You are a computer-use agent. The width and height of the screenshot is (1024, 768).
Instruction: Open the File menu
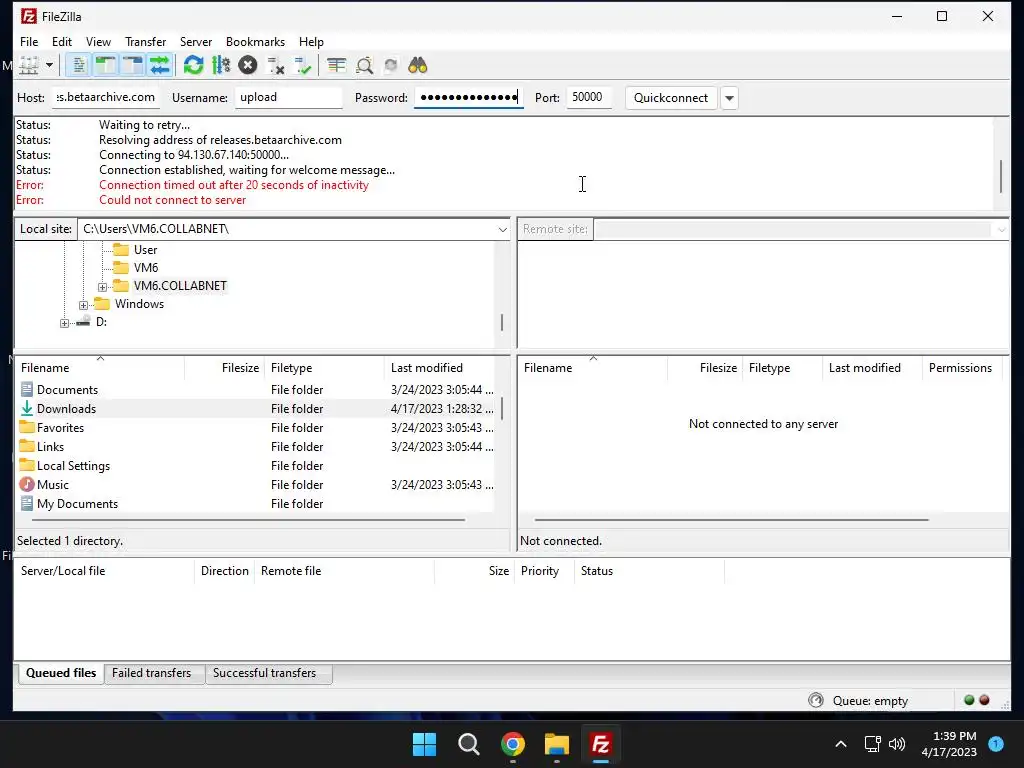pyautogui.click(x=29, y=42)
